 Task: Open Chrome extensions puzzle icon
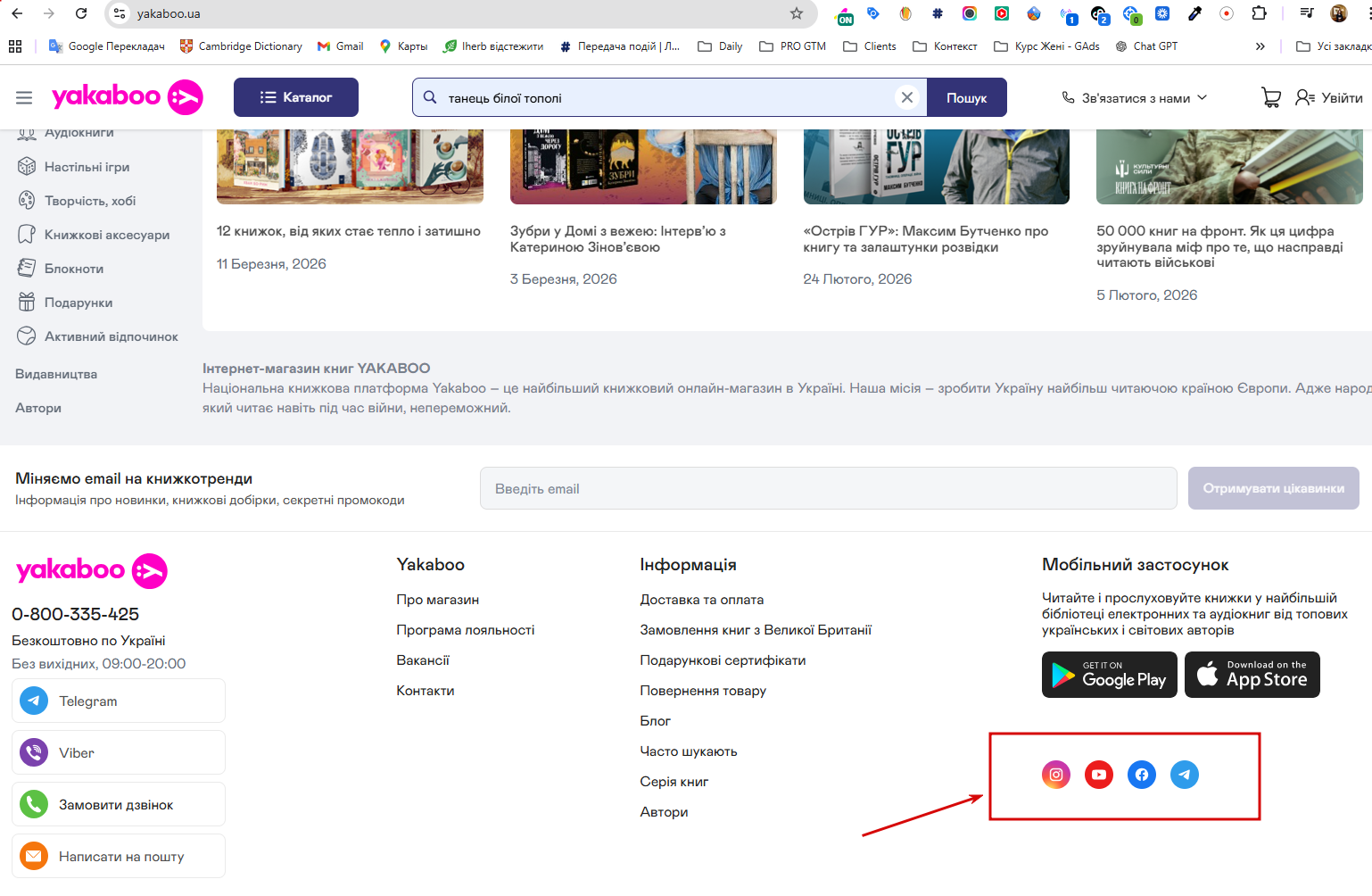pyautogui.click(x=1259, y=13)
